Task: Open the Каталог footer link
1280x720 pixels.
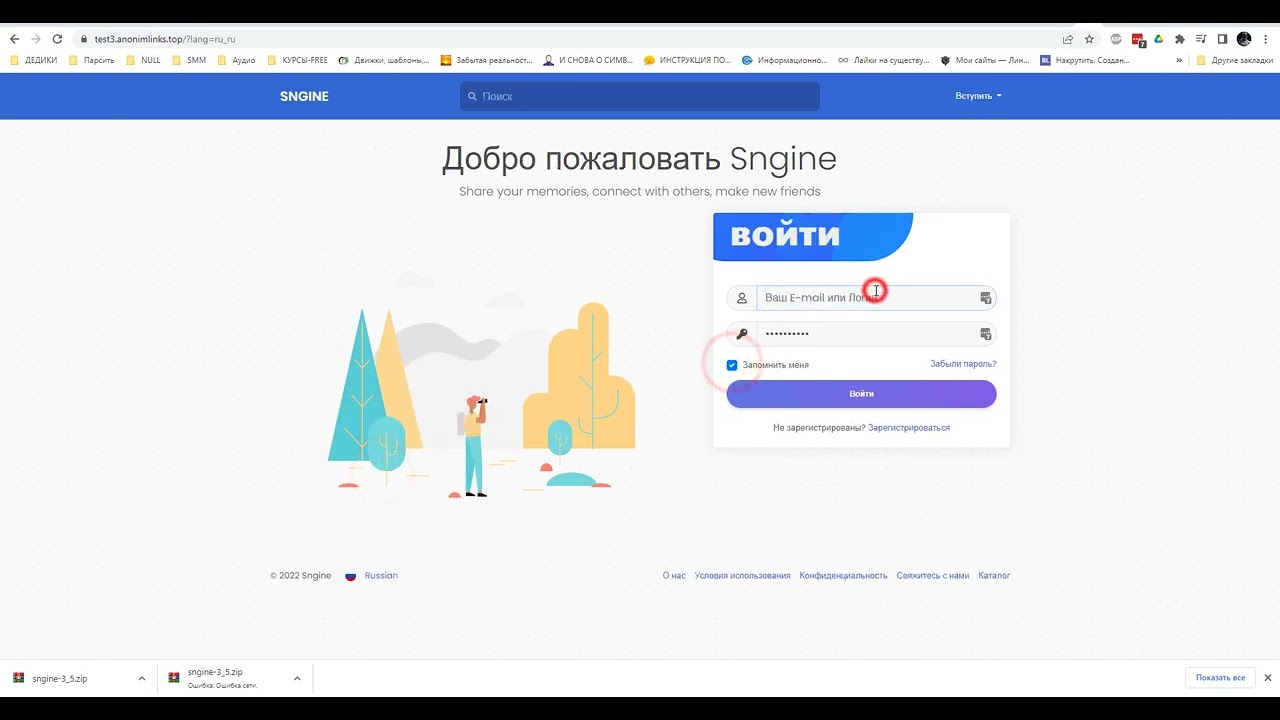Action: 994,576
